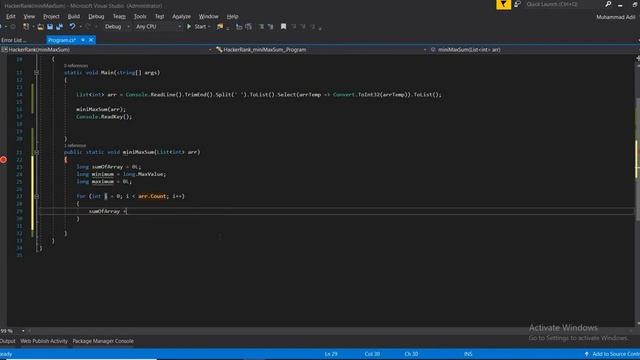The width and height of the screenshot is (640, 360).
Task: Click the step into debug toolbar icon
Action: pyautogui.click(x=239, y=27)
